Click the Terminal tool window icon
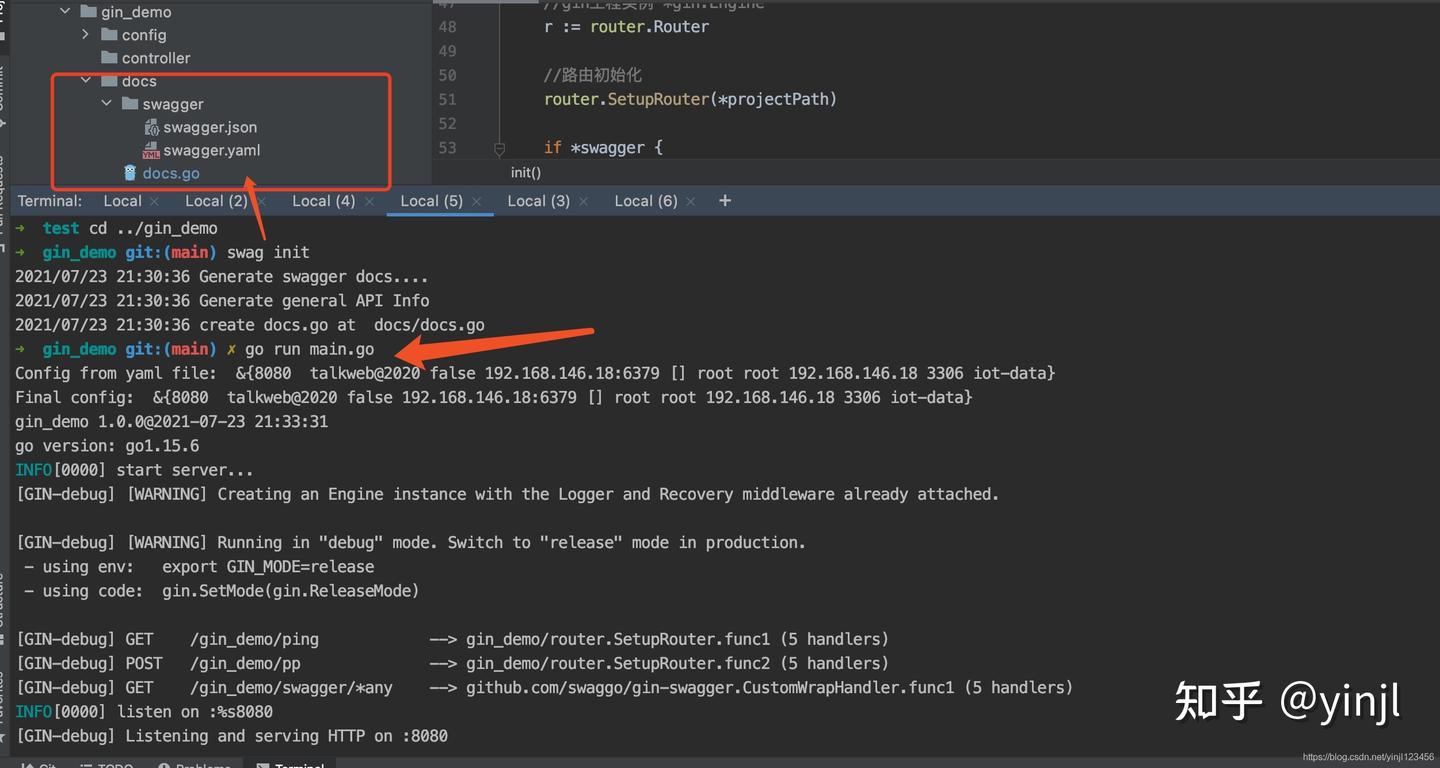1440x768 pixels. pos(290,765)
